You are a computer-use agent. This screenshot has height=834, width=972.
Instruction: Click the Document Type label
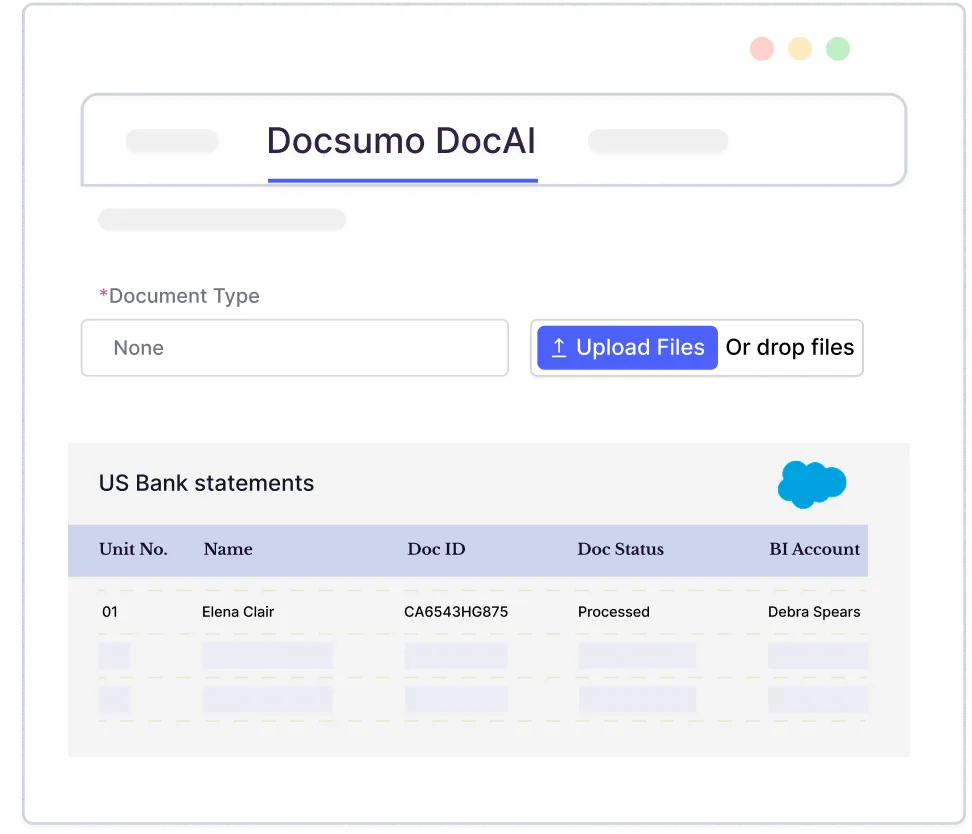[x=179, y=296]
